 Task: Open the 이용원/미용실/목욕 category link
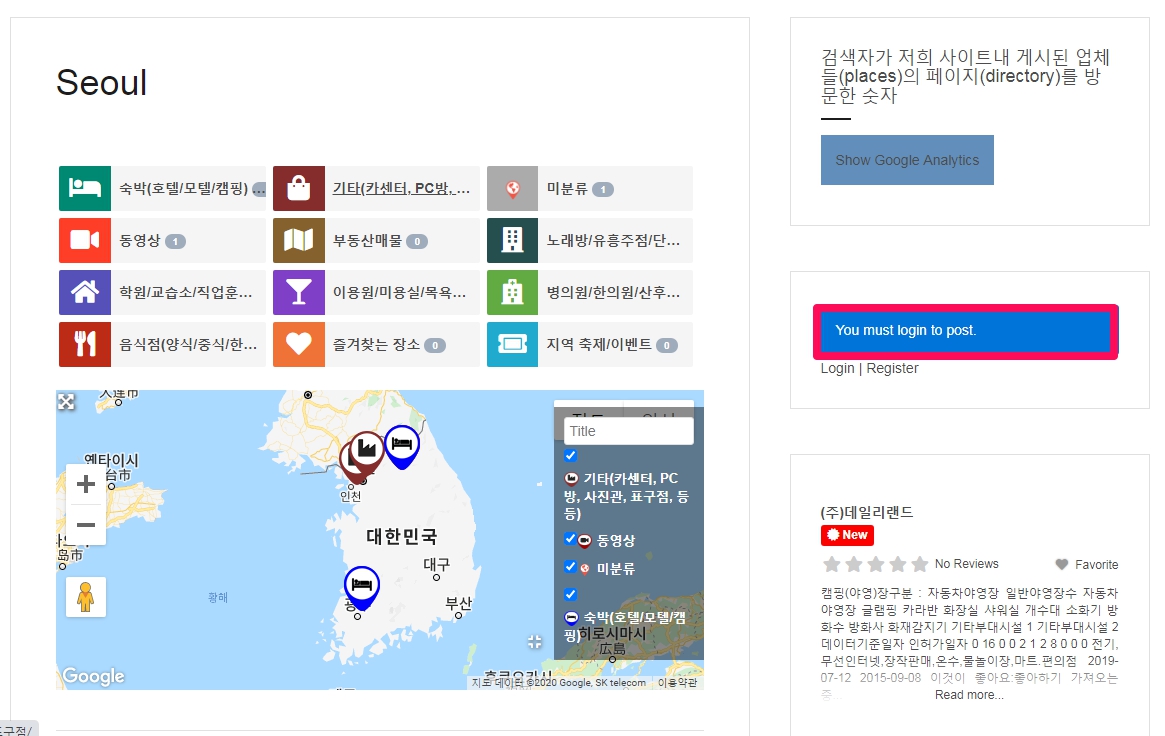coord(400,293)
